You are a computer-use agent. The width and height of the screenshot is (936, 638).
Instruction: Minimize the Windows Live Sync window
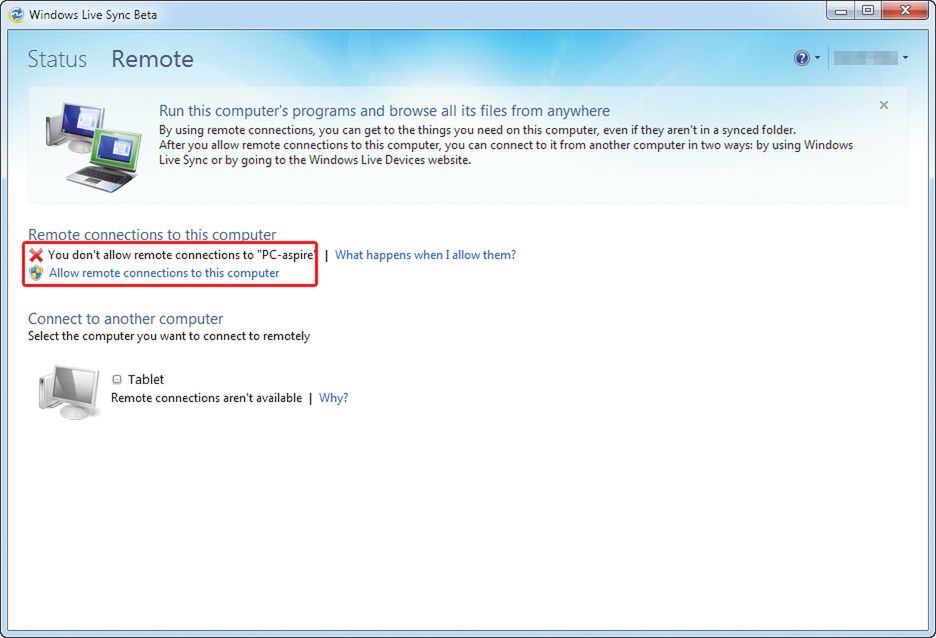[x=842, y=11]
